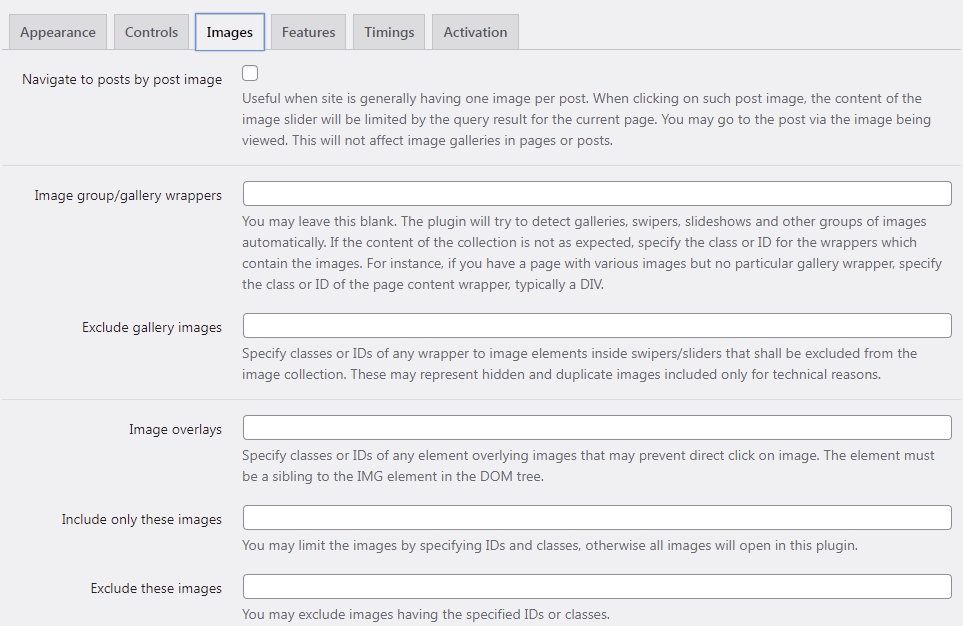Click the description about excluding images by IDs
Image resolution: width=963 pixels, height=626 pixels.
pos(426,614)
